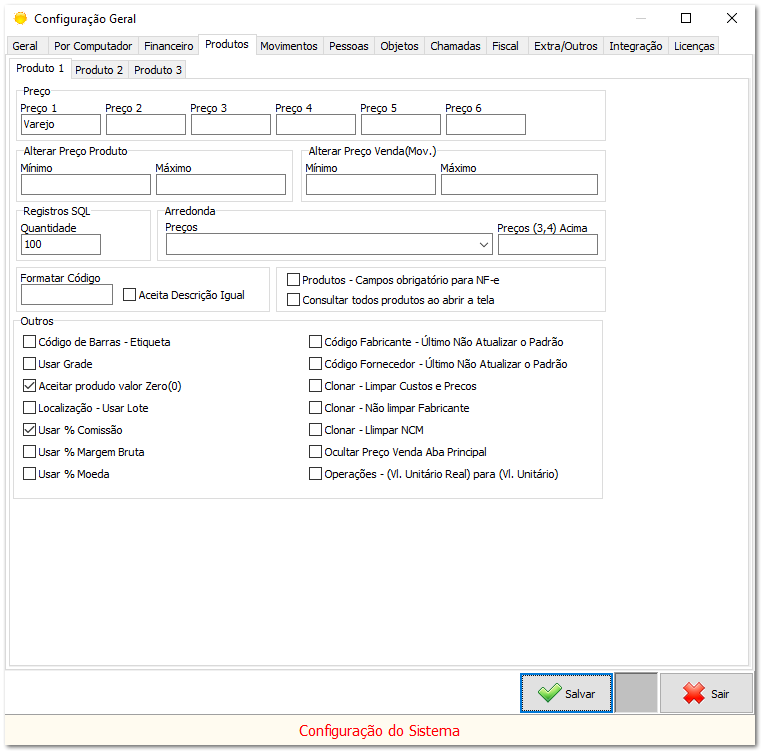Screen dimensions: 764x754
Task: Toggle Aceita Descrição Igual checkbox
Action: pos(129,295)
